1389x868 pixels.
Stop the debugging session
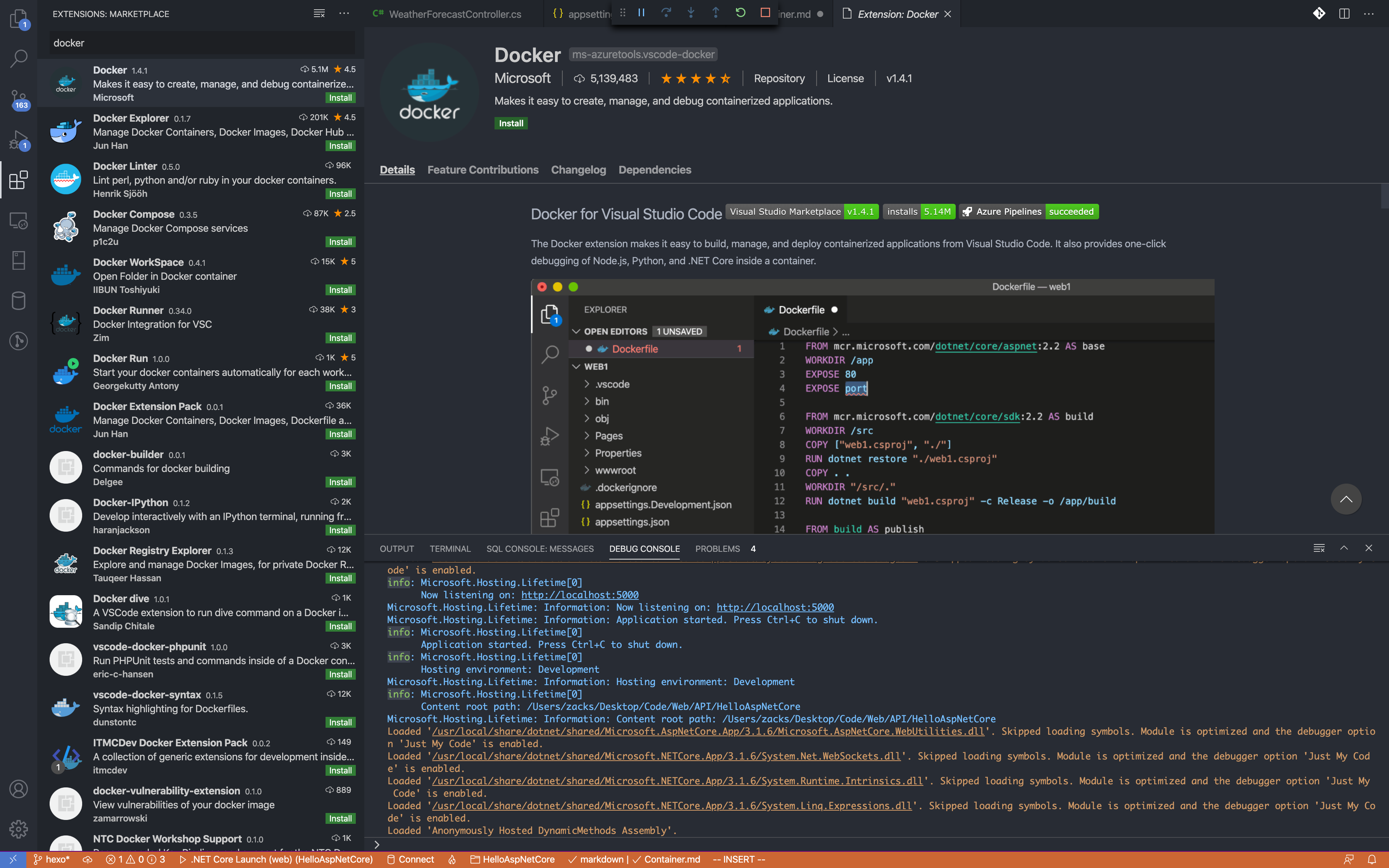pos(765,13)
